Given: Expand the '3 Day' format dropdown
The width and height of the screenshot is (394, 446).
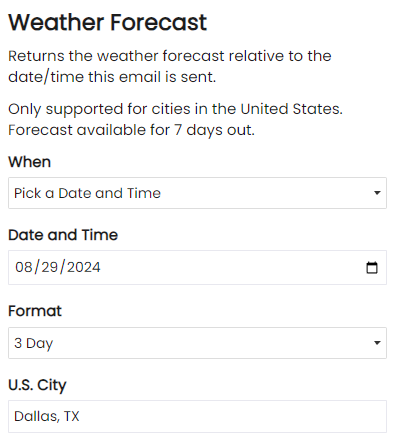Looking at the screenshot, I should pos(197,343).
